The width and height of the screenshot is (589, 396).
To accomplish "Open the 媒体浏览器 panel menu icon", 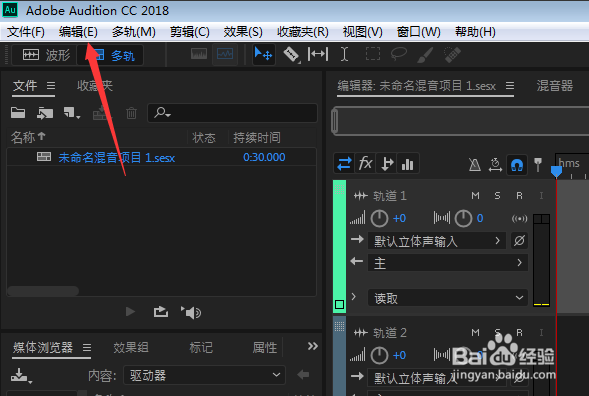I will click(x=87, y=348).
